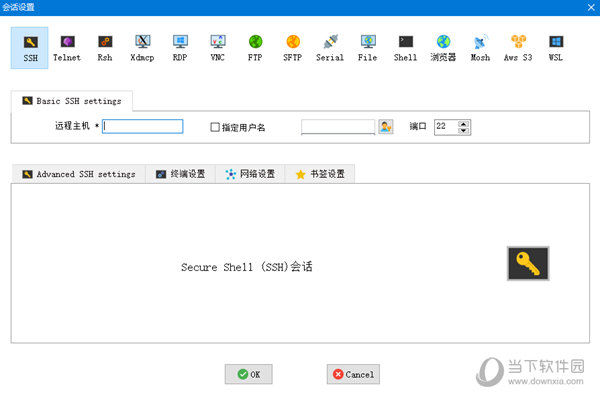Open the RDP session type
Screen dimensions: 600x401
180,48
